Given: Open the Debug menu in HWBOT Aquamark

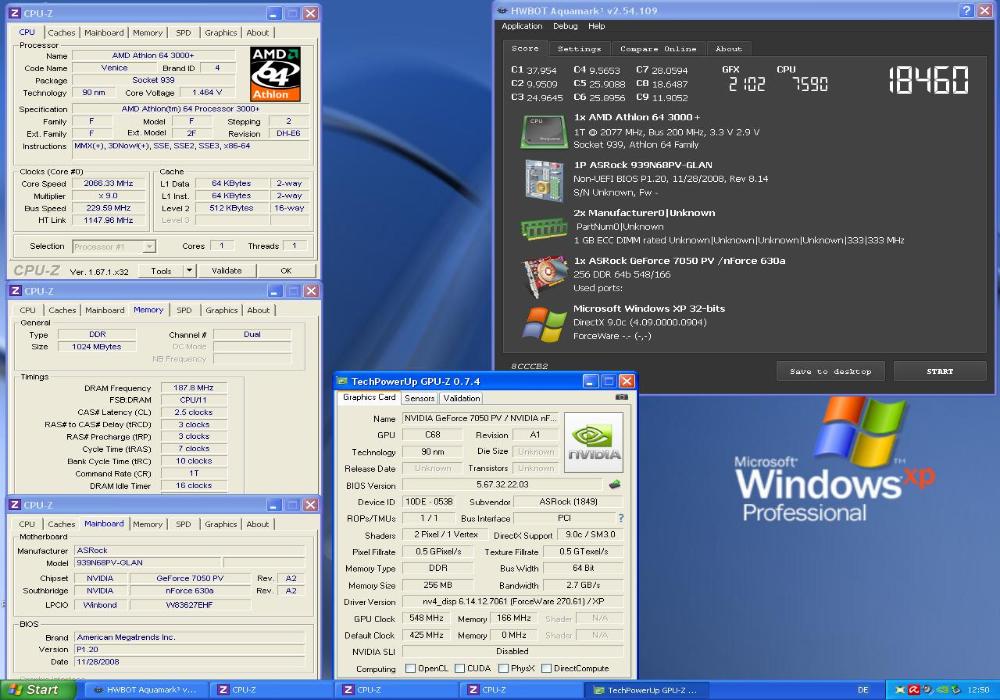Looking at the screenshot, I should 565,26.
